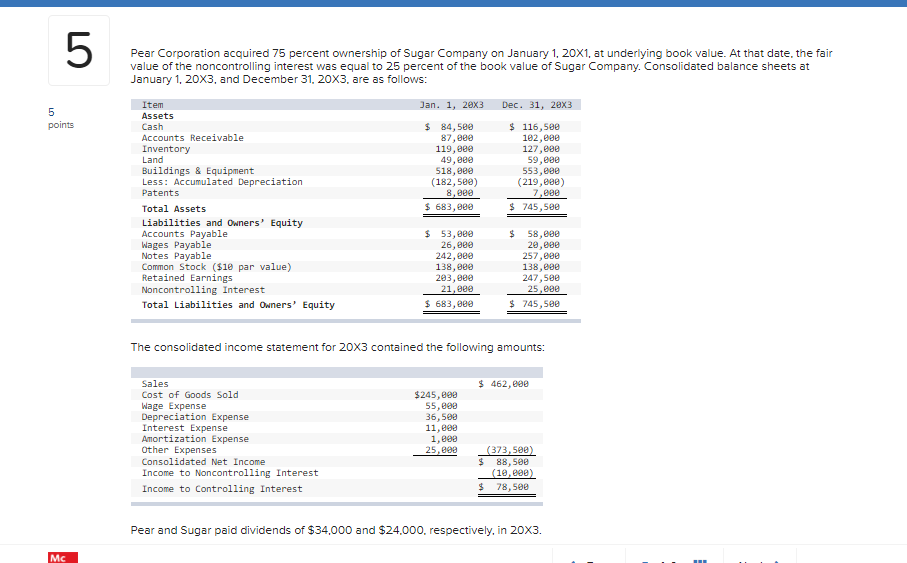Click Notes Payable value 257,000
The width and height of the screenshot is (907, 563).
point(541,256)
